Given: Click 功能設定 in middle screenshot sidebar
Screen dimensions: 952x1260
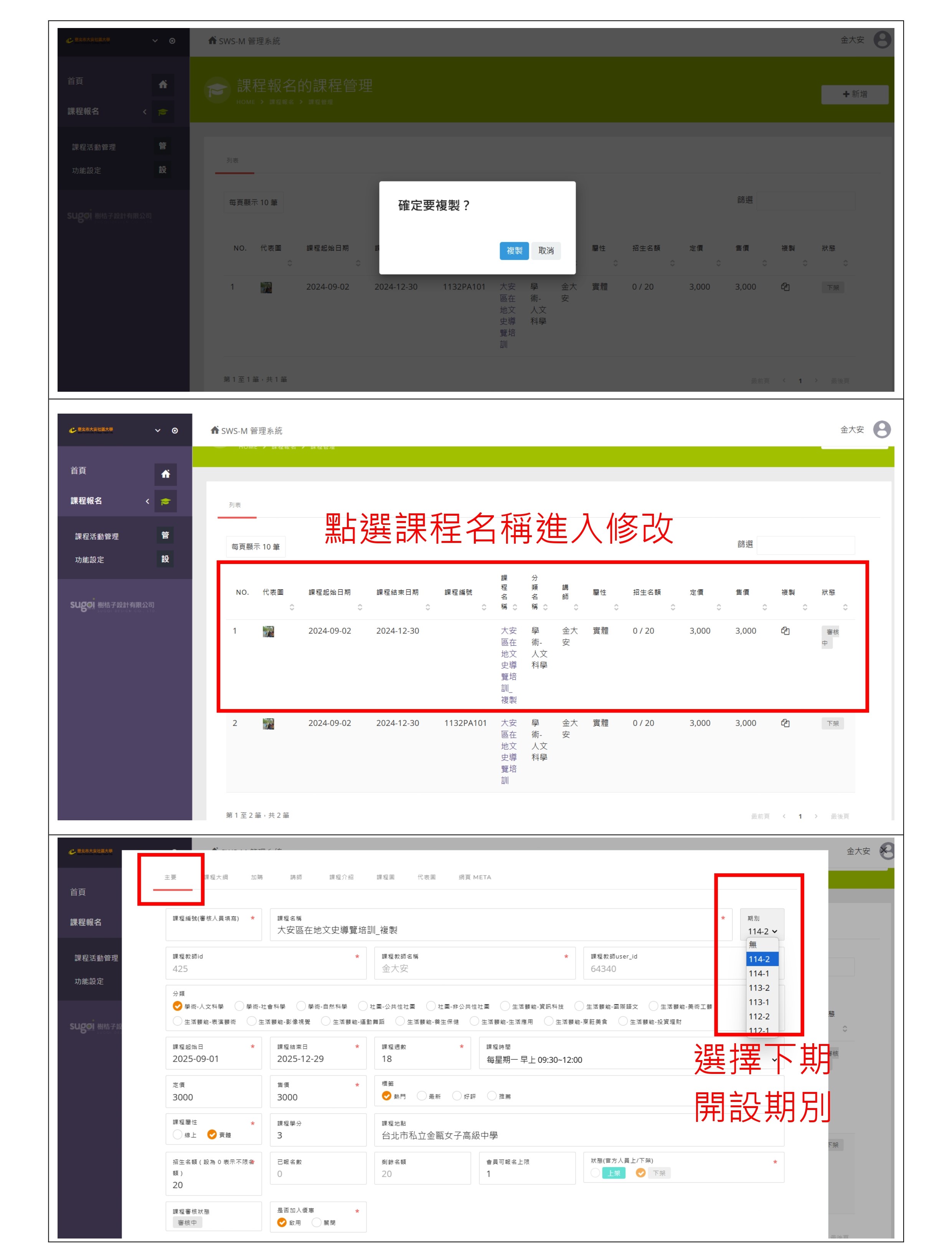Looking at the screenshot, I should point(89,560).
